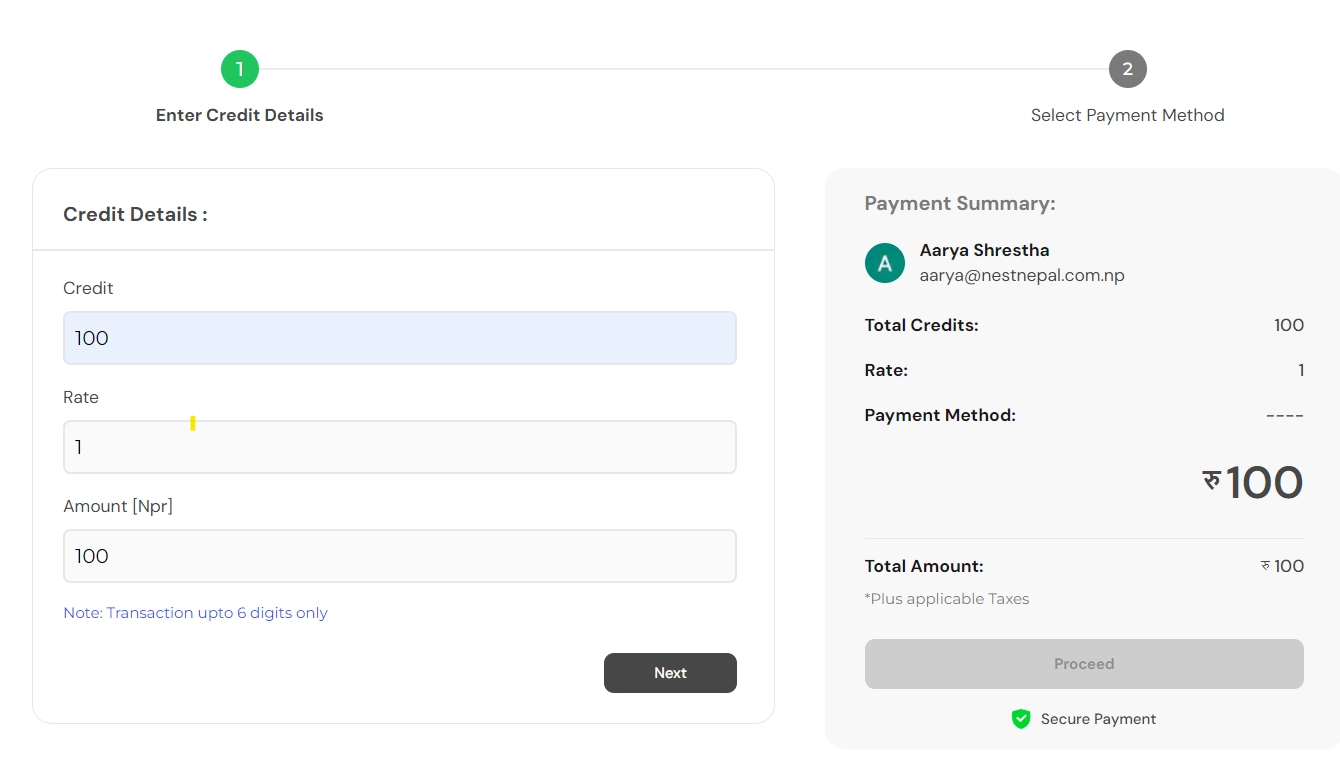Screen dimensions: 1340x762
Task: Click the Credit Details heading
Action: point(135,214)
